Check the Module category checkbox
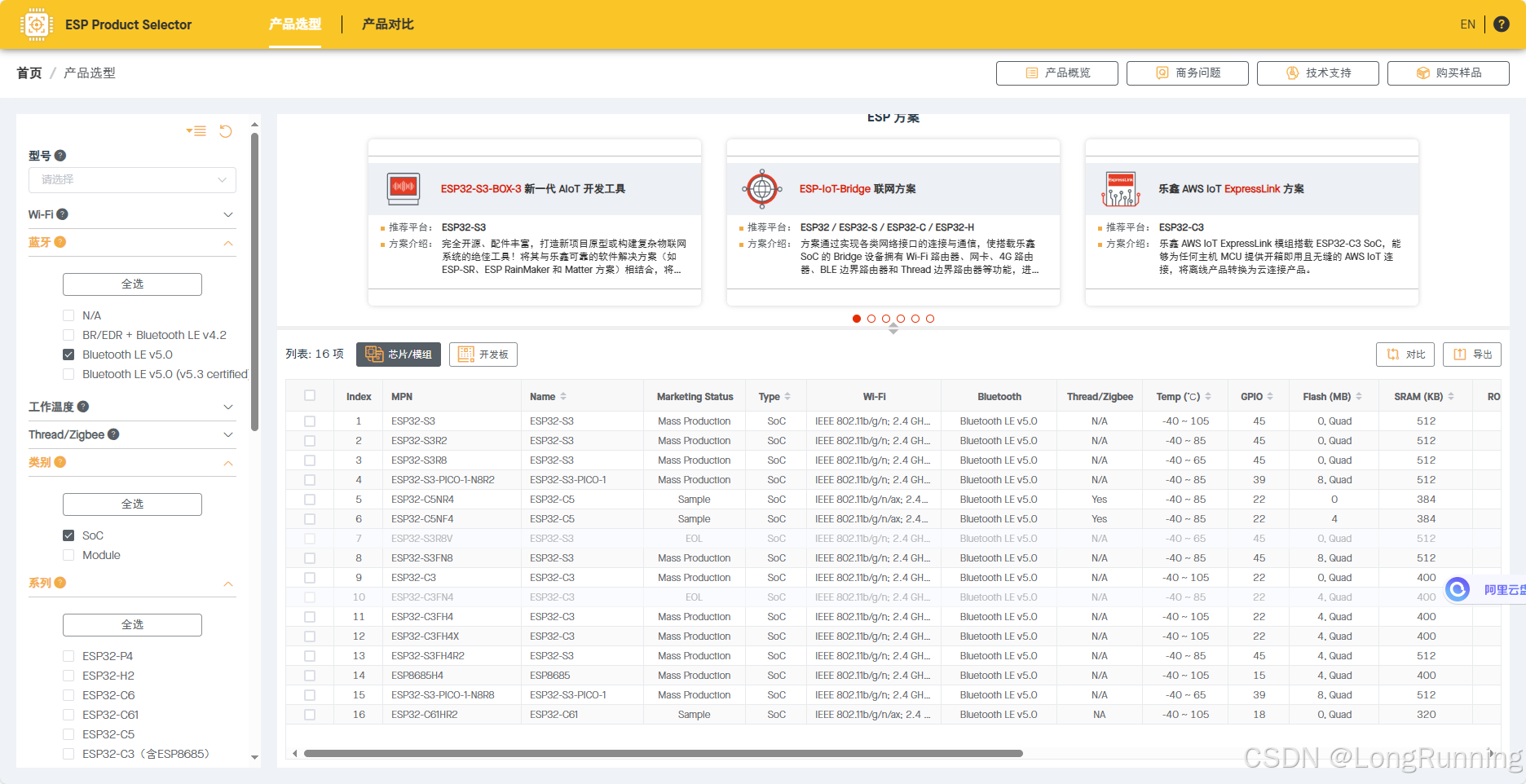Viewport: 1526px width, 784px height. pos(68,555)
